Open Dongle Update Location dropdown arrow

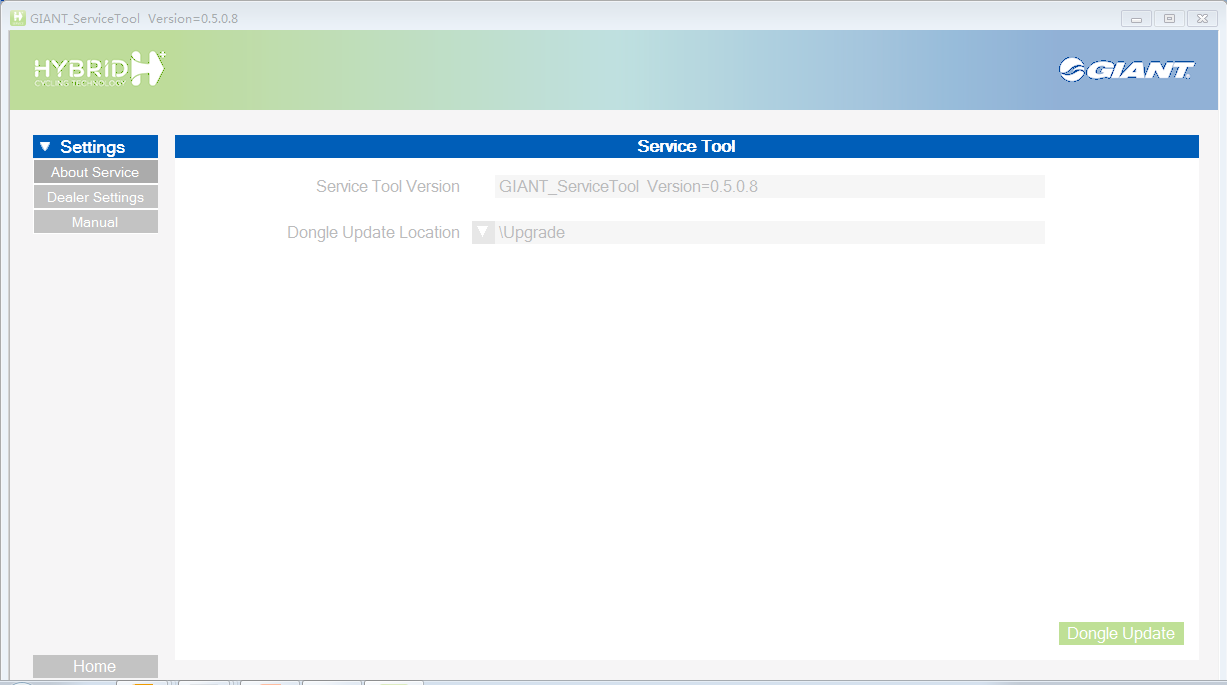coord(483,232)
